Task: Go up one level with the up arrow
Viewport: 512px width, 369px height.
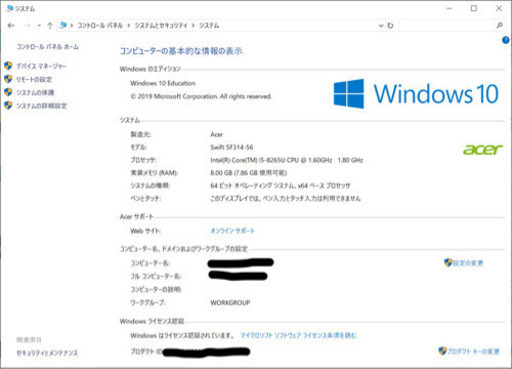Action: [50, 25]
